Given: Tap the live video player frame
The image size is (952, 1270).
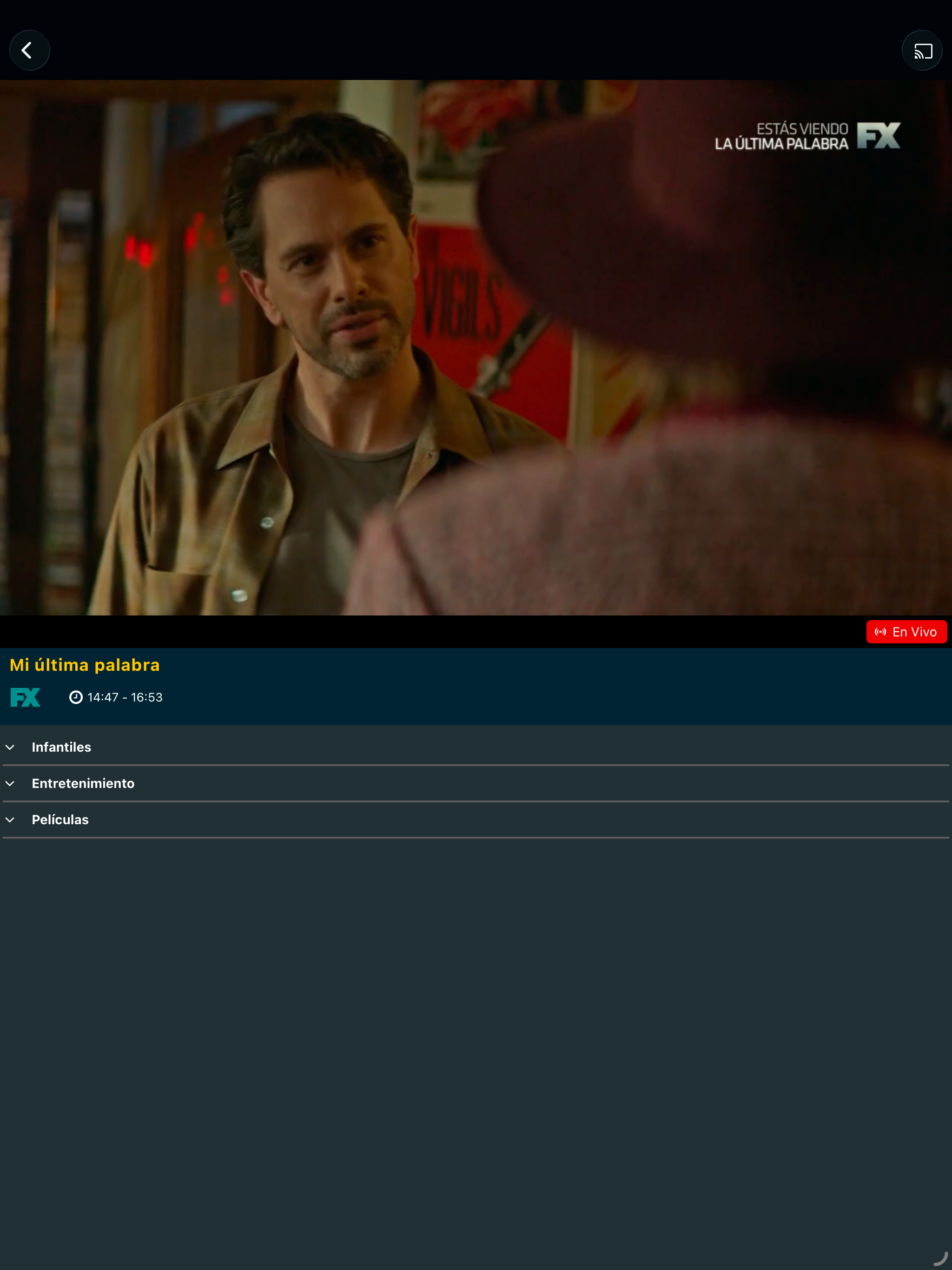Looking at the screenshot, I should (x=476, y=347).
